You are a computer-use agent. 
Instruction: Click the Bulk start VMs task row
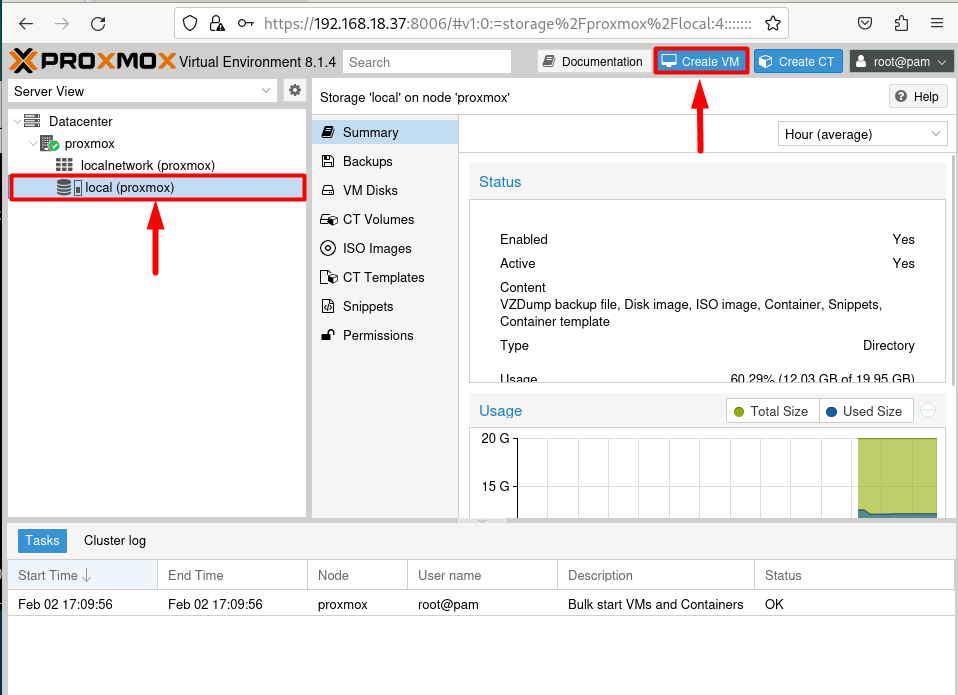(x=481, y=604)
